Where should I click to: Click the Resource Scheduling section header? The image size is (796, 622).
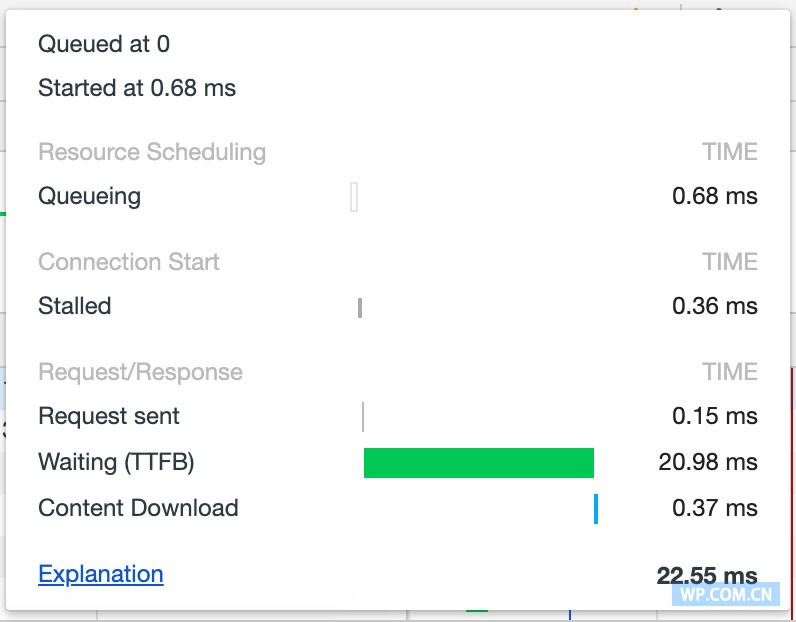152,152
